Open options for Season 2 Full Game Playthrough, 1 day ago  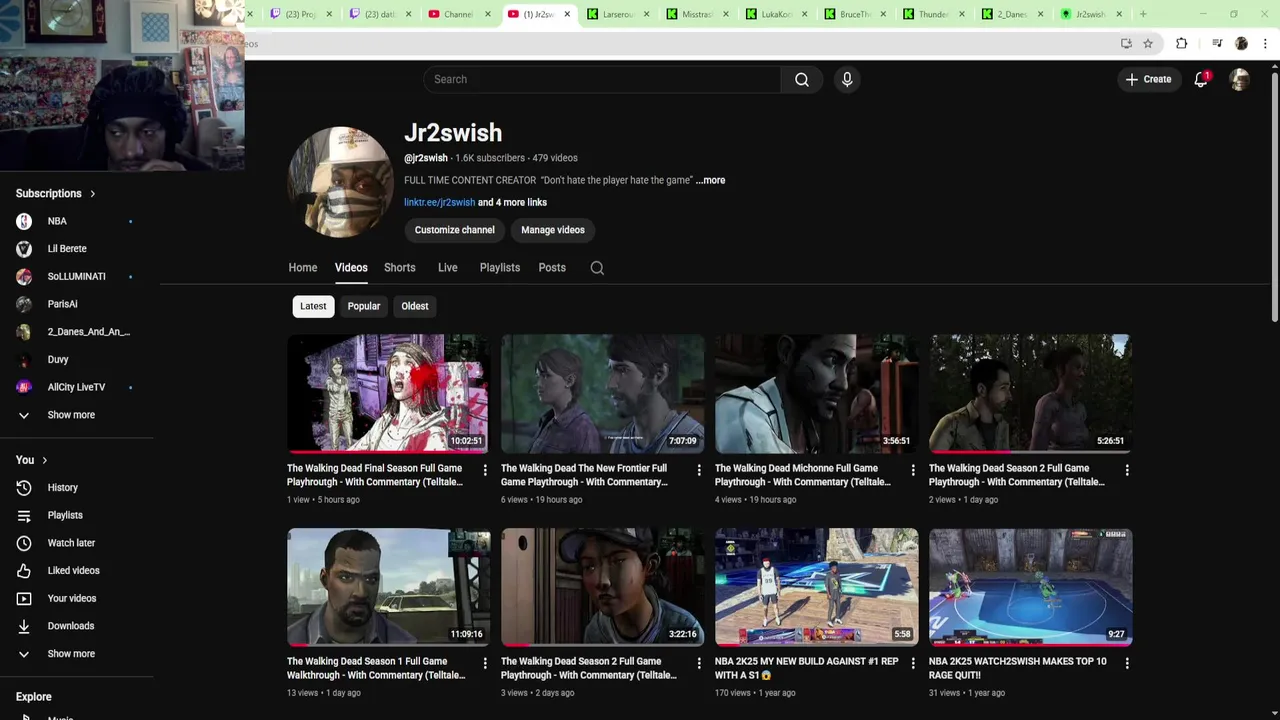pyautogui.click(x=1127, y=469)
